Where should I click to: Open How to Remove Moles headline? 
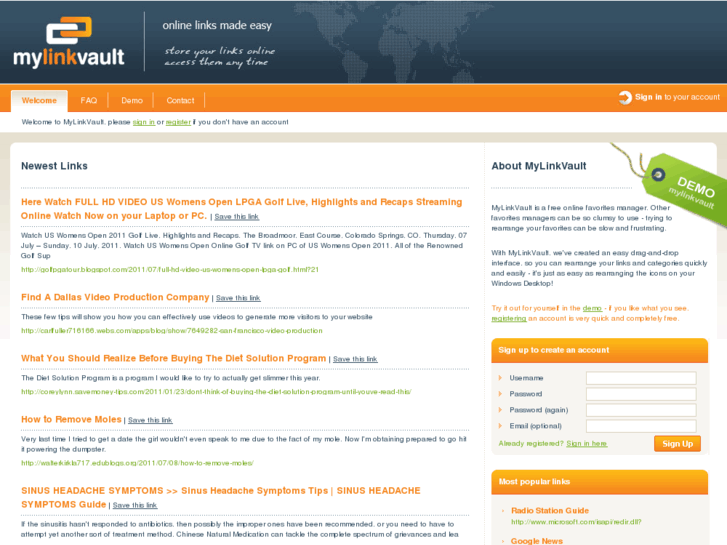(71, 419)
